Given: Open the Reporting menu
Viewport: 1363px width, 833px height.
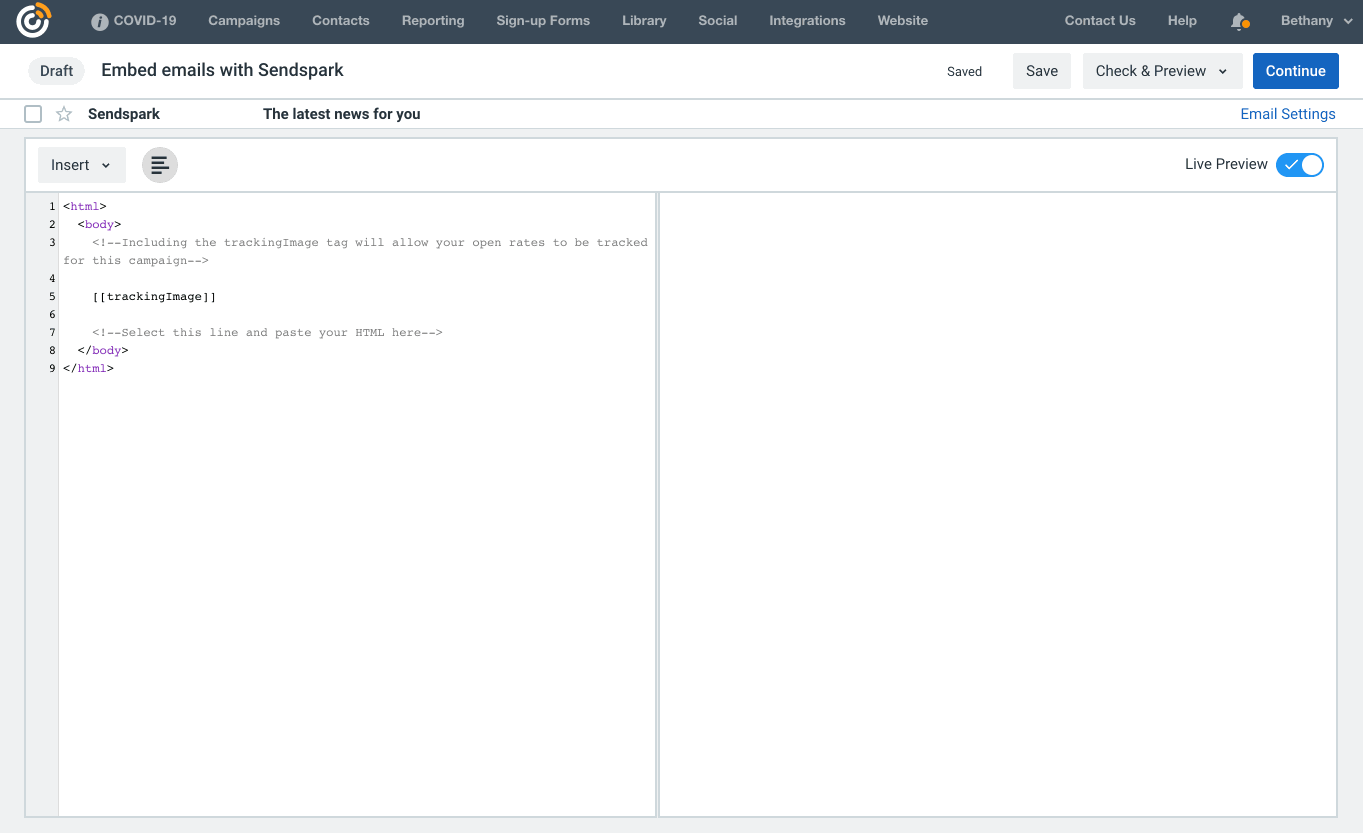Looking at the screenshot, I should pos(433,20).
